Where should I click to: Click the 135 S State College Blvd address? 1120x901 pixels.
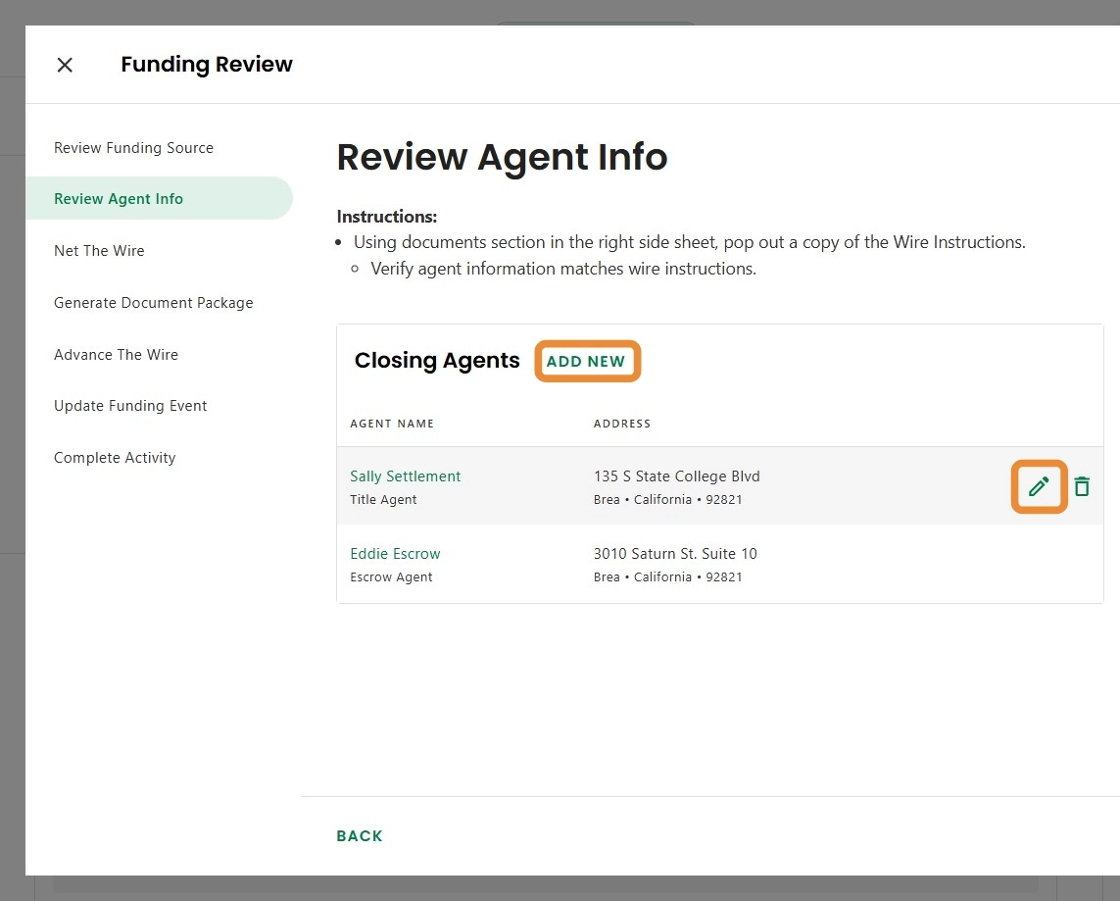point(677,477)
